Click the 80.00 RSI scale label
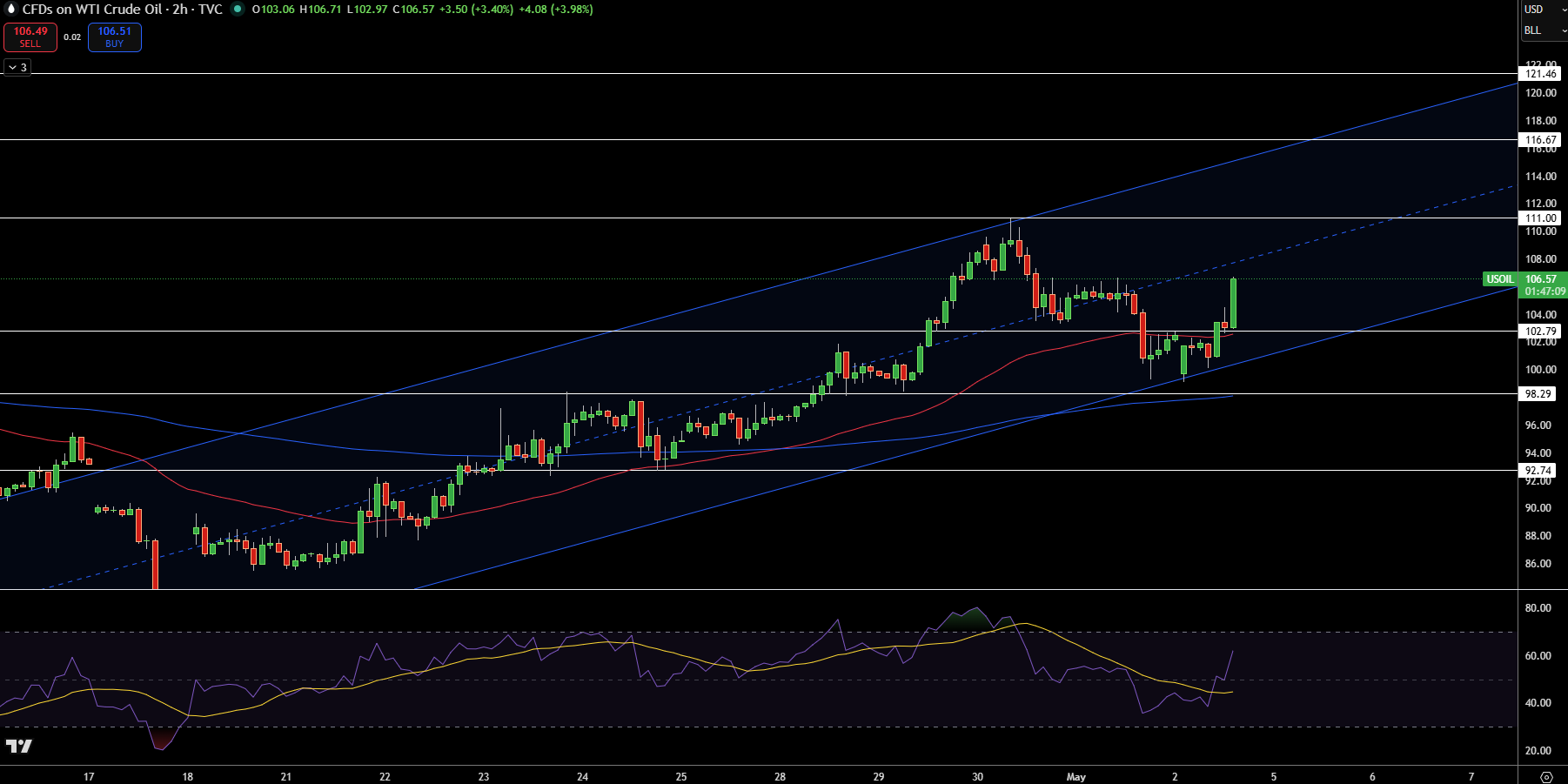Screen dimensions: 1568x784 click(x=1538, y=608)
